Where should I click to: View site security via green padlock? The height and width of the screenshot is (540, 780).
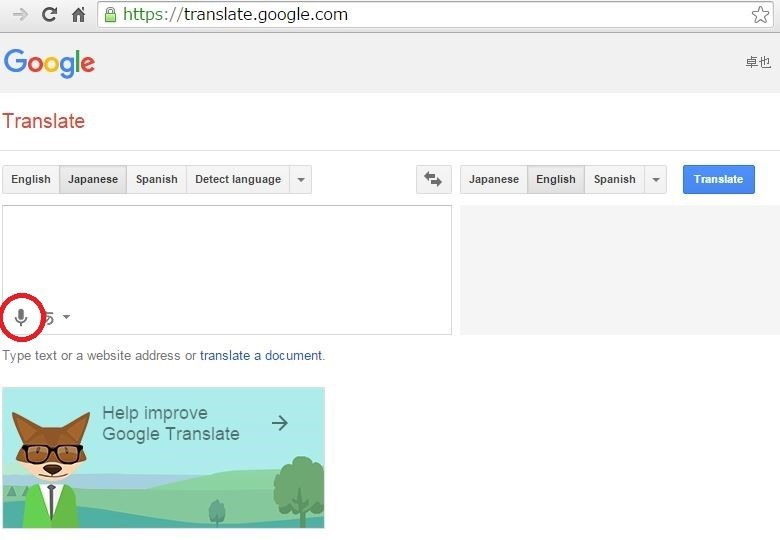click(110, 14)
